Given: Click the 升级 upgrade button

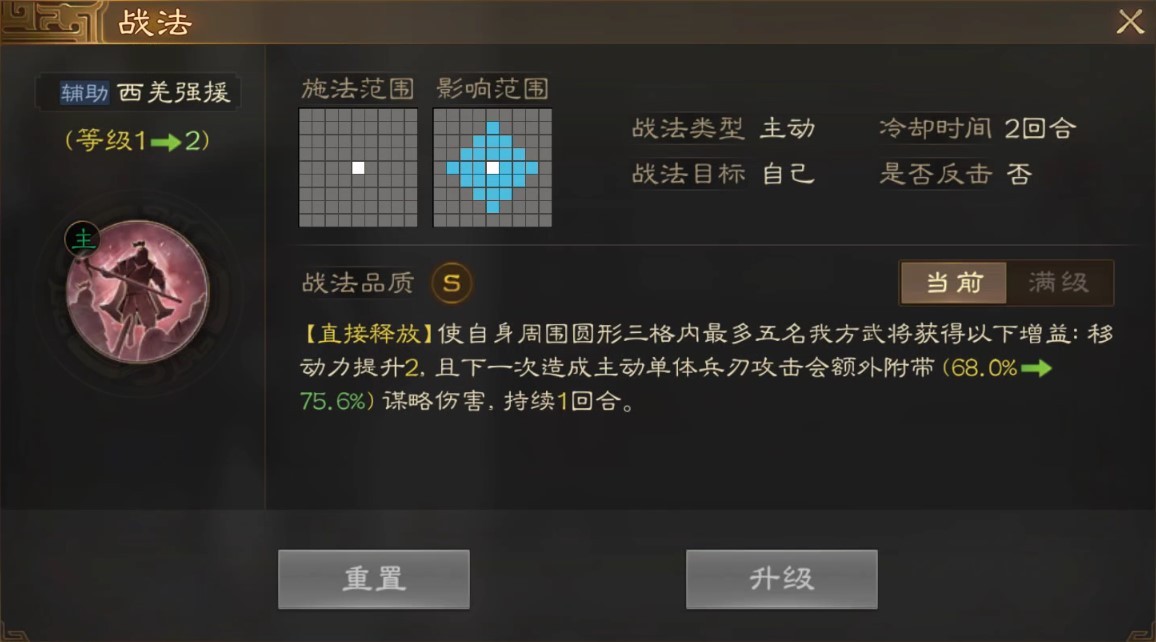Looking at the screenshot, I should click(x=781, y=579).
